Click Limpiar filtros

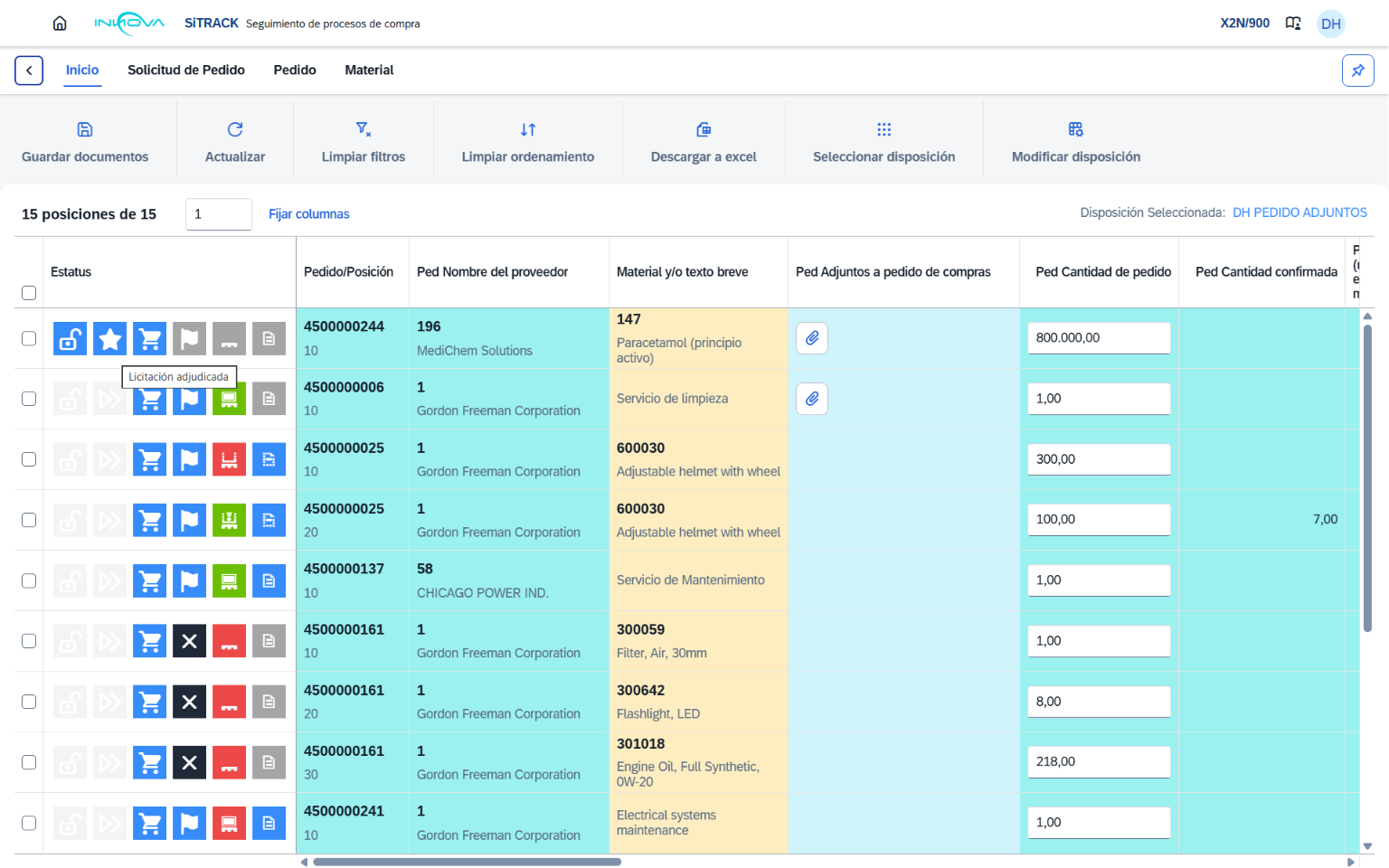tap(364, 142)
